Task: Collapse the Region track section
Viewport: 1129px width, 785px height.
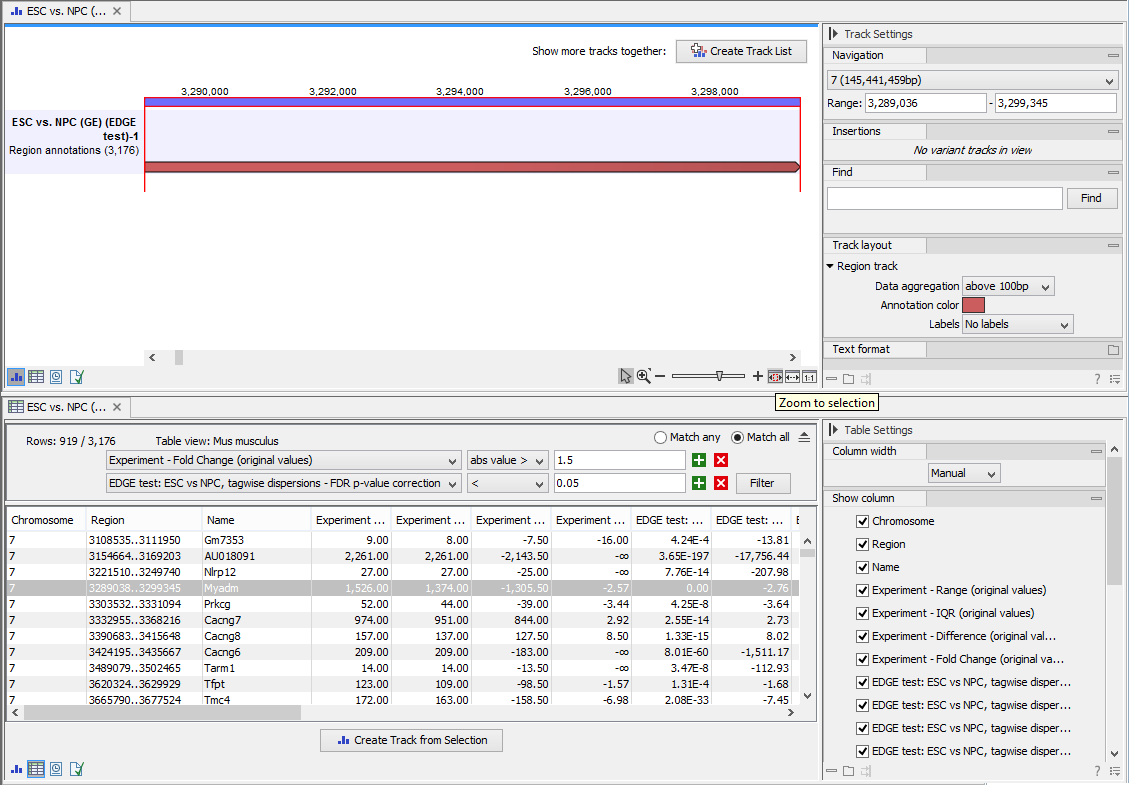Action: coord(830,266)
